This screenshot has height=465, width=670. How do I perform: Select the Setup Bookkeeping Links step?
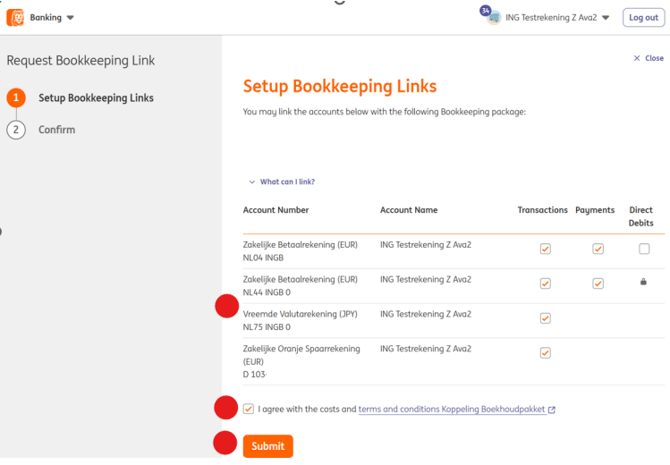coord(95,98)
